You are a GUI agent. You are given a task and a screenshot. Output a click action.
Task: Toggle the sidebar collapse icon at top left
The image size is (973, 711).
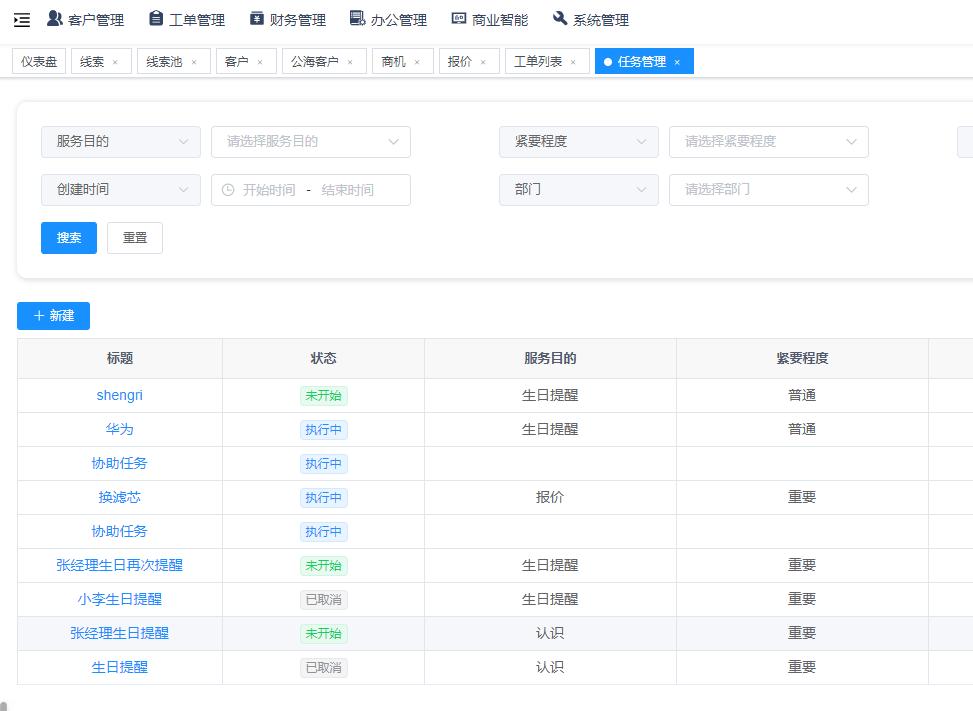pos(21,19)
